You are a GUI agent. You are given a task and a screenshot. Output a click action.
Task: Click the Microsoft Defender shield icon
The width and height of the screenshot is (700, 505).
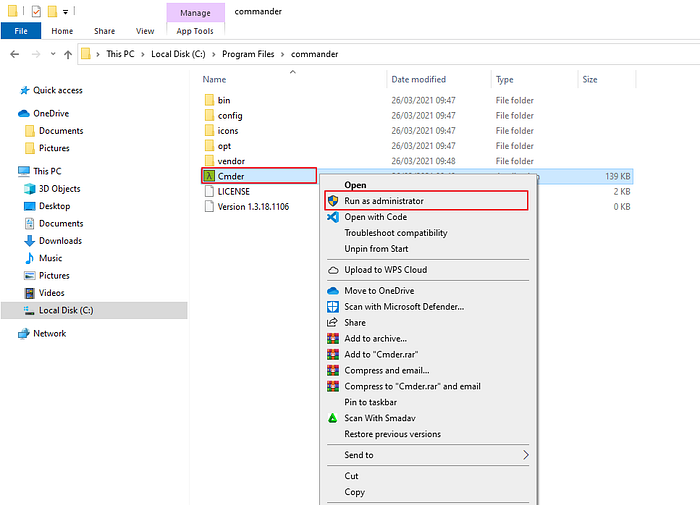click(333, 307)
